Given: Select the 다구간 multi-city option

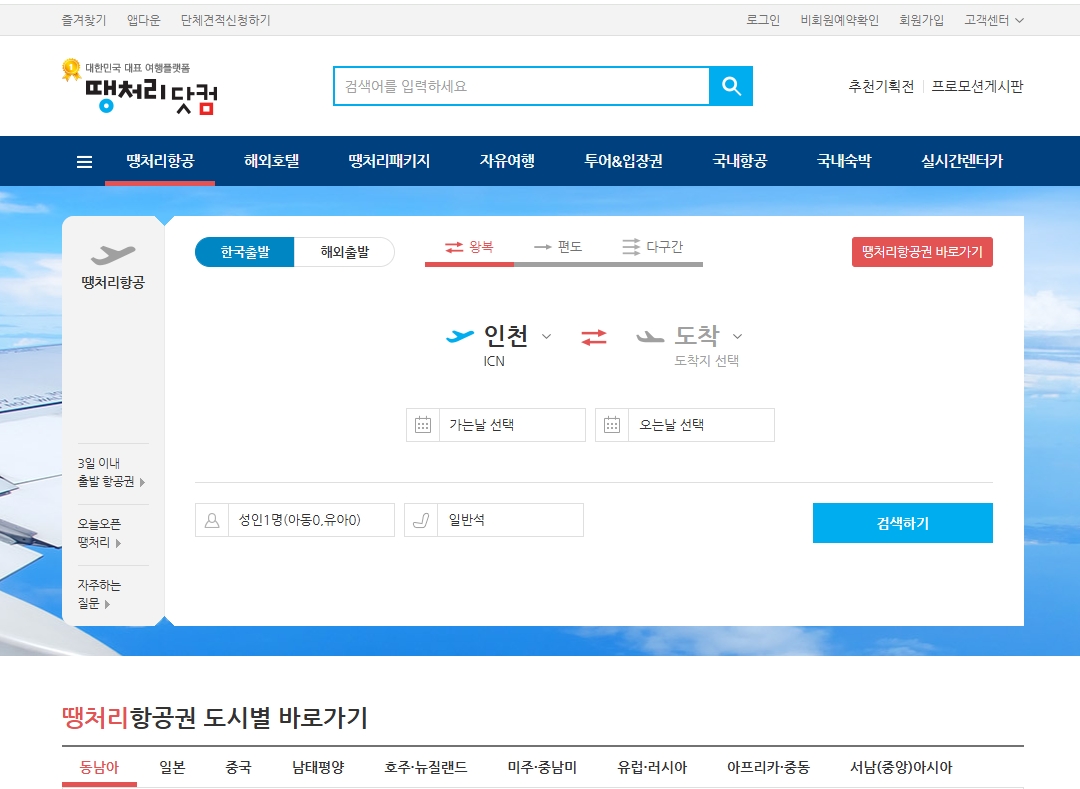Looking at the screenshot, I should point(652,247).
